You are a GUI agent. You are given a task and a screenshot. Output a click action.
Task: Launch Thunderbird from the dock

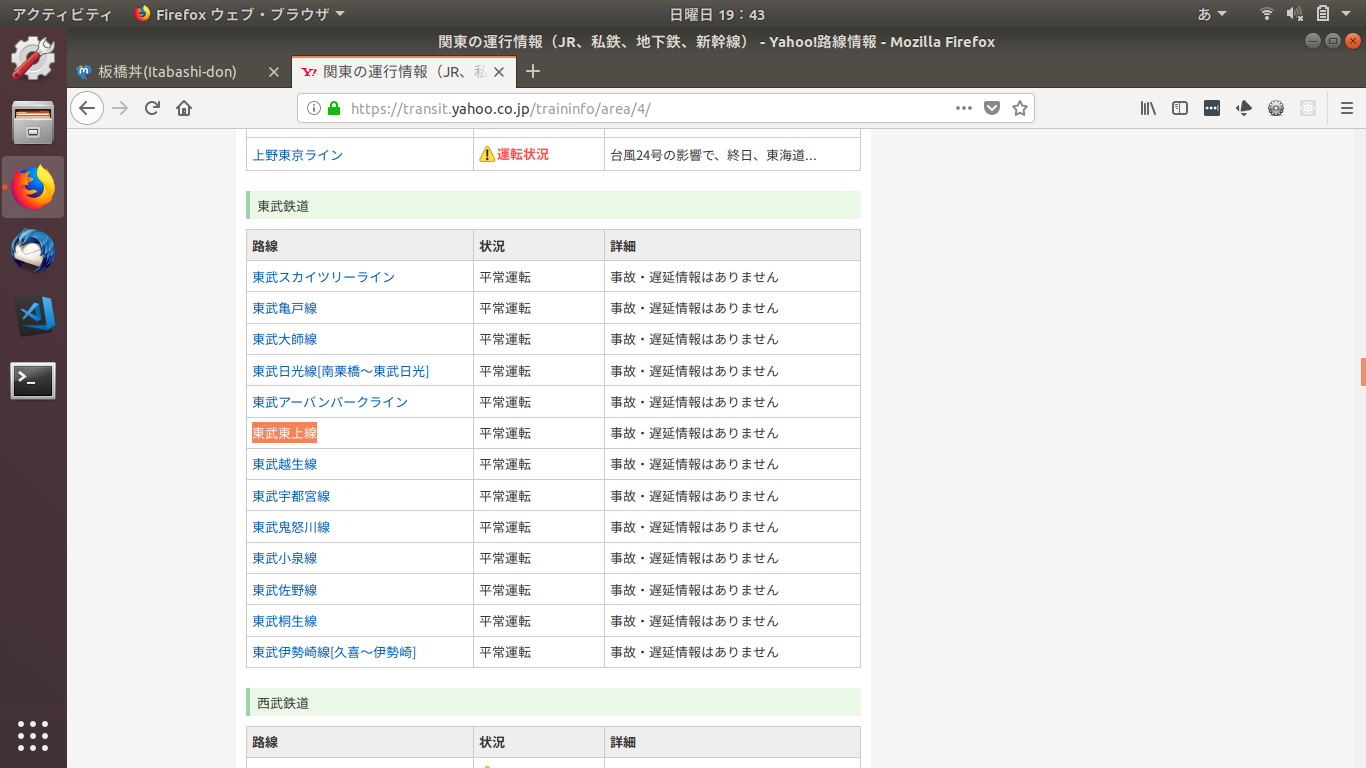point(33,251)
